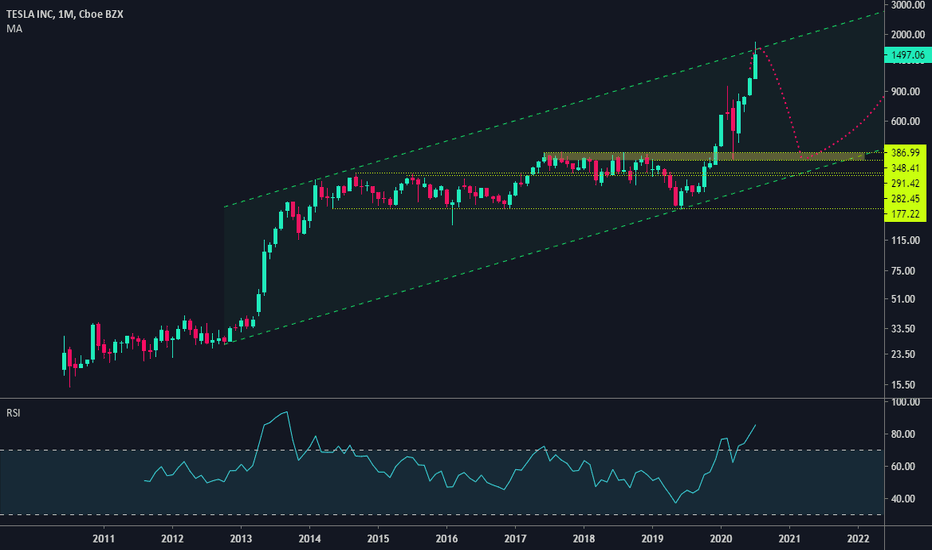Click the 75.00 price axis label
This screenshot has width=932, height=550.
(x=903, y=271)
